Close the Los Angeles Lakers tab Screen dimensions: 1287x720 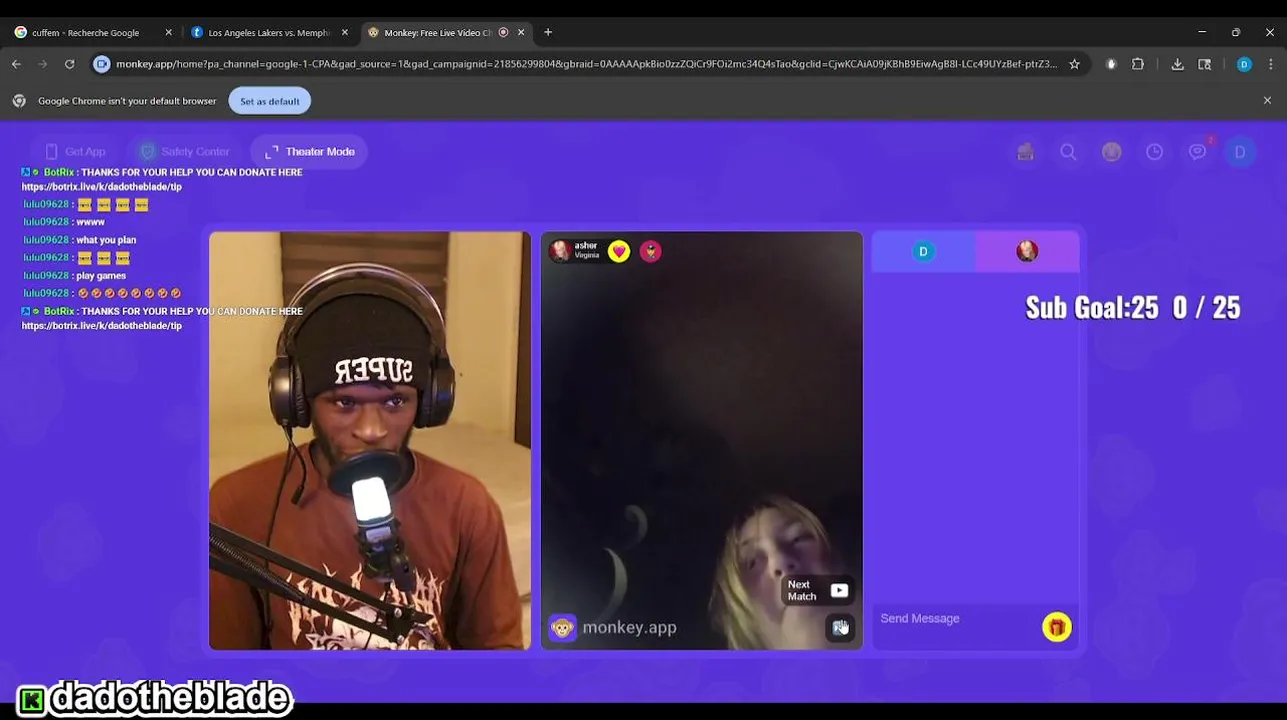click(345, 33)
